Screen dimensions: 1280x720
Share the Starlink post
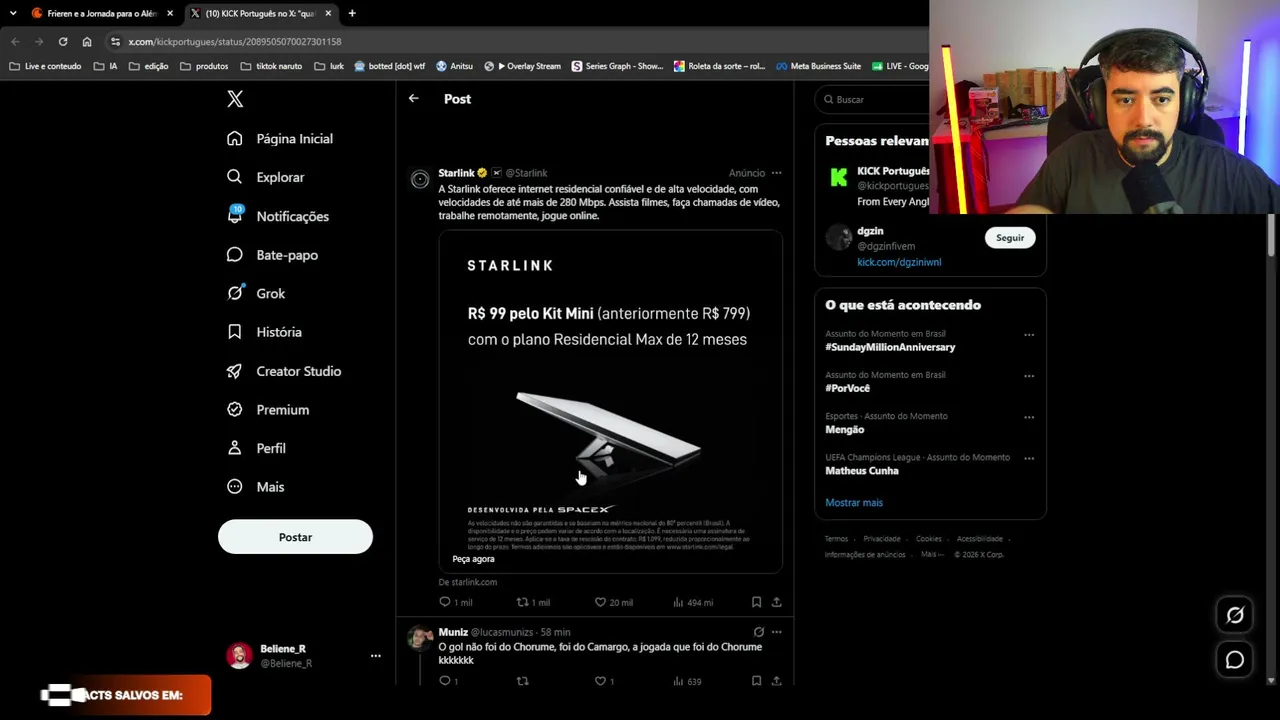pyautogui.click(x=776, y=602)
